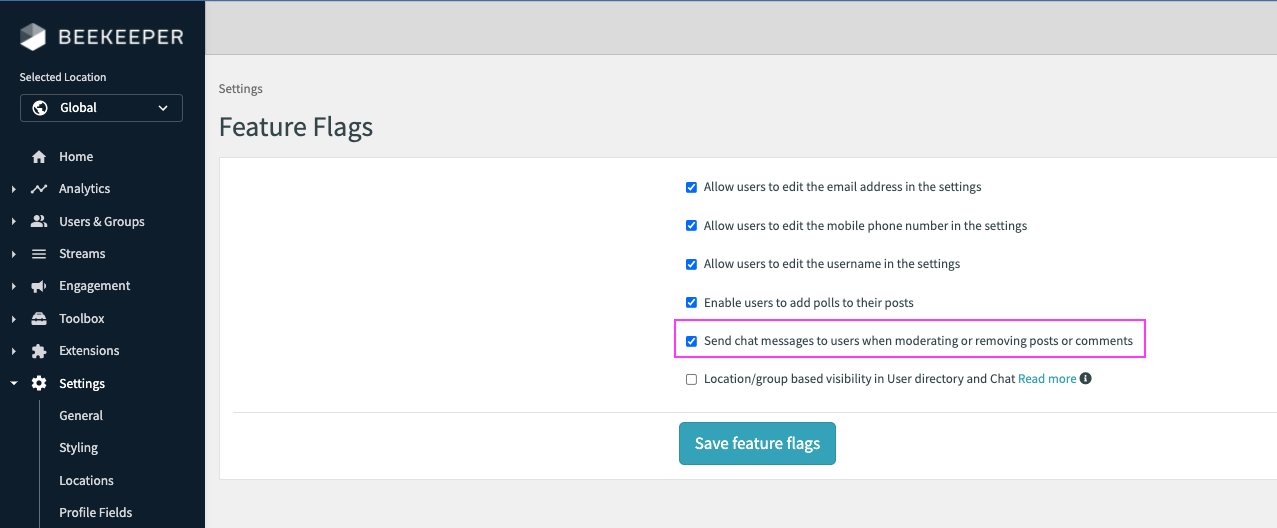Image resolution: width=1277 pixels, height=528 pixels.
Task: Click the Streams list icon
Action: click(x=39, y=254)
